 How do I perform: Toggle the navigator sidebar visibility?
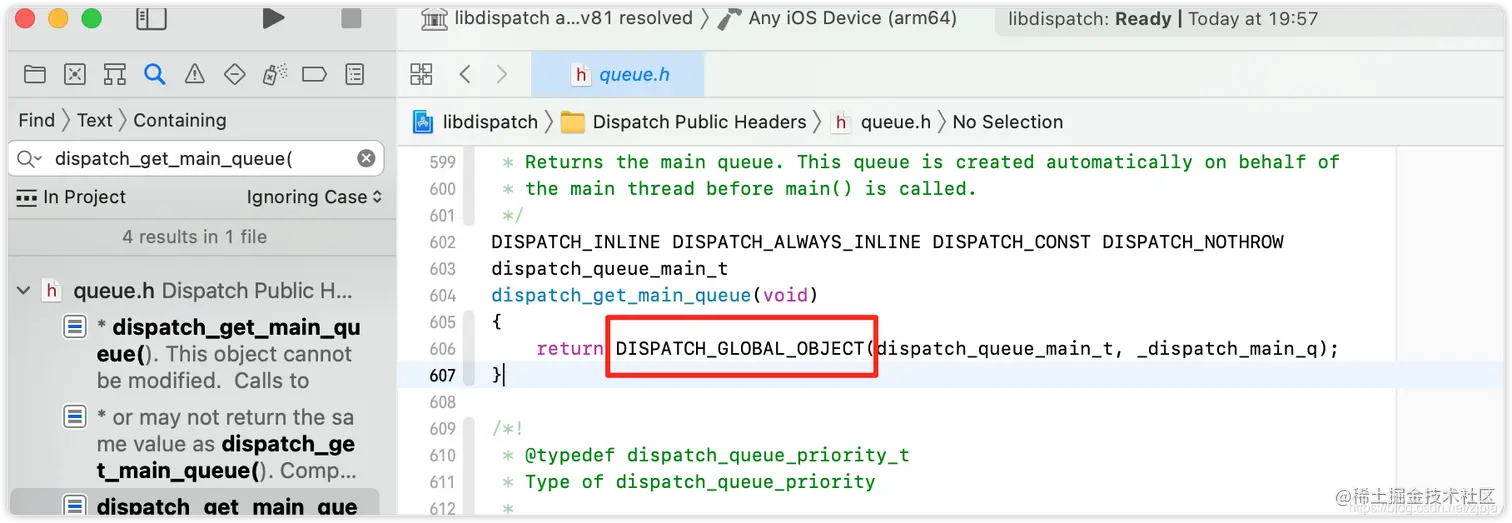point(151,18)
